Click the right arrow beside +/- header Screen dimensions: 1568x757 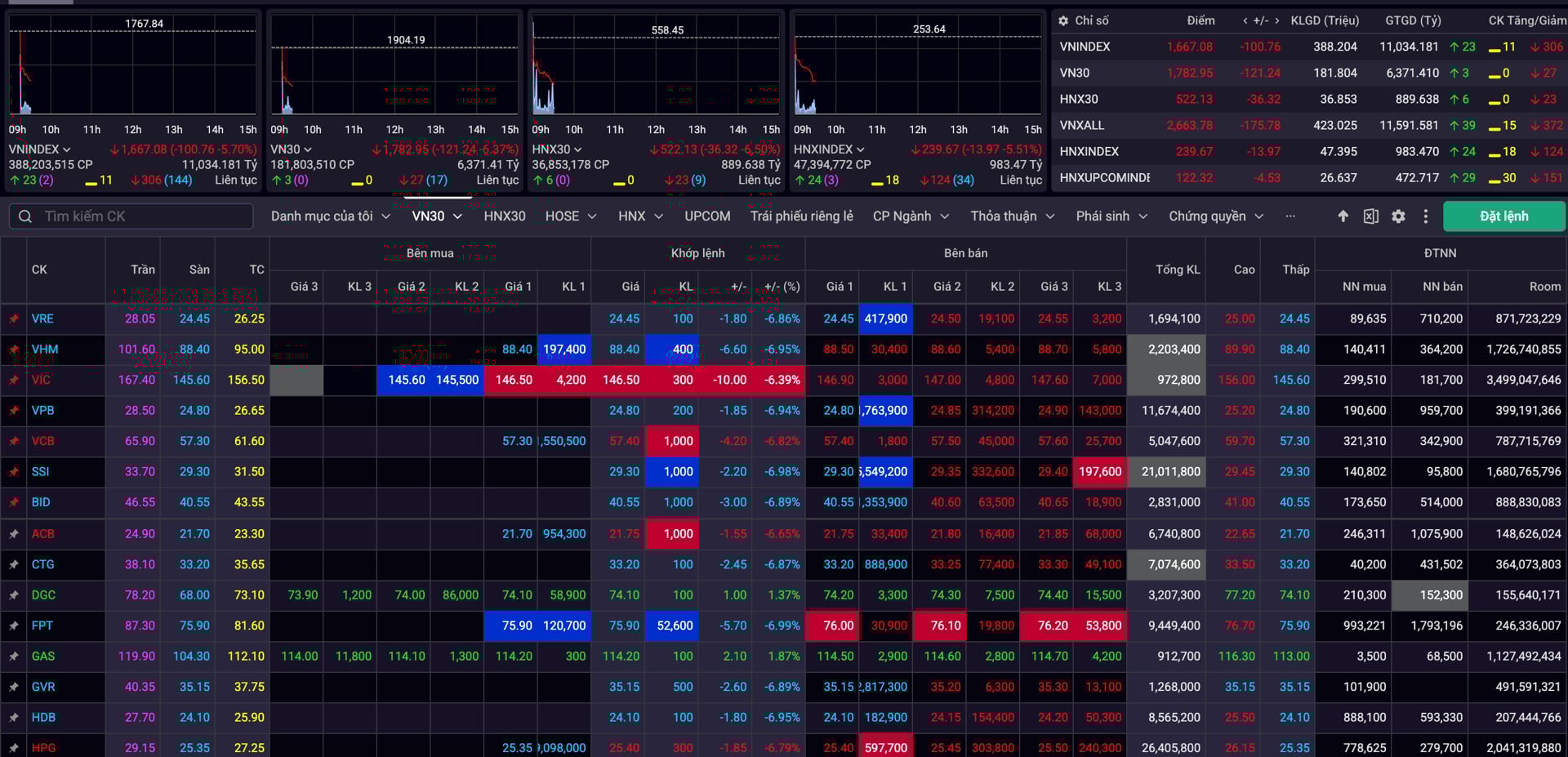(x=1276, y=20)
